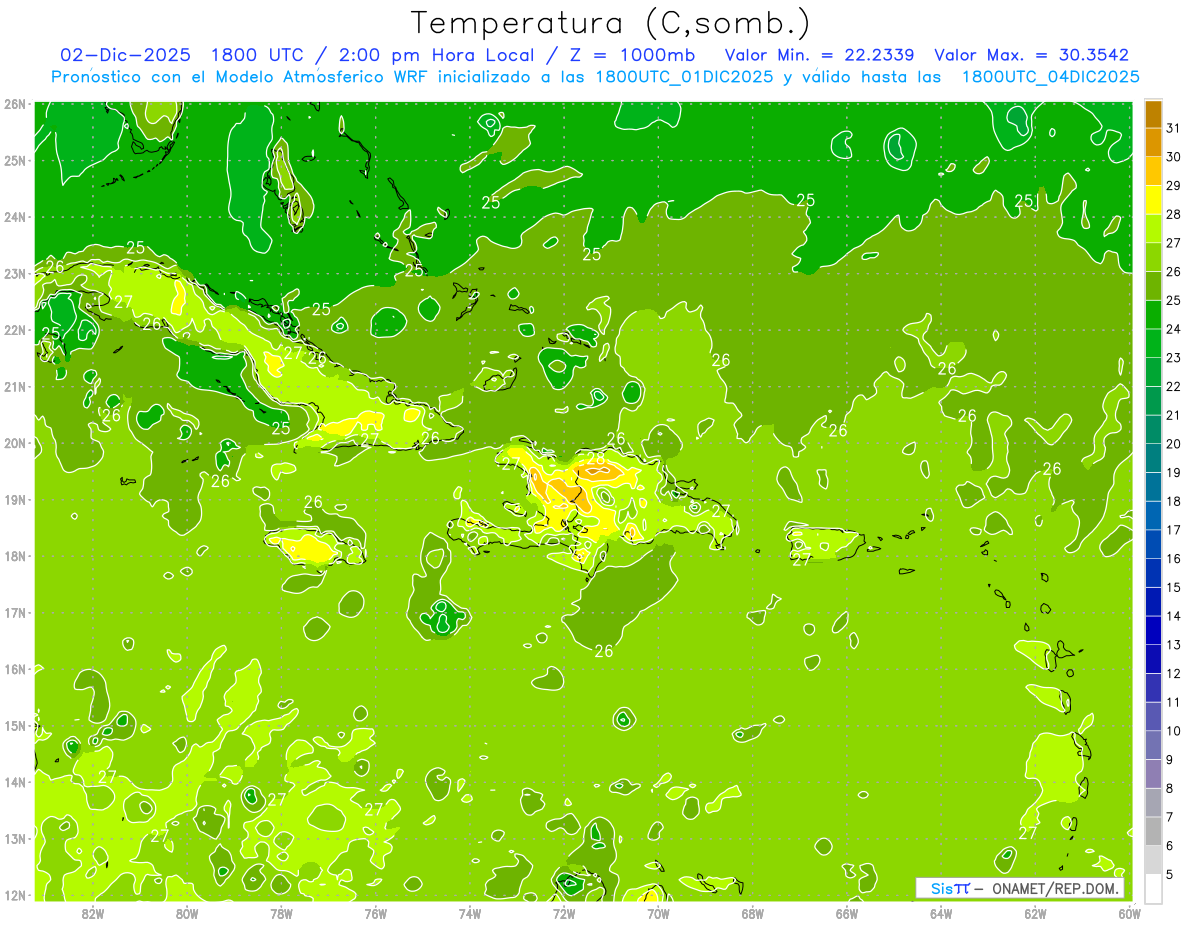
Task: Click the 80W longitude axis label
Action: [x=187, y=913]
